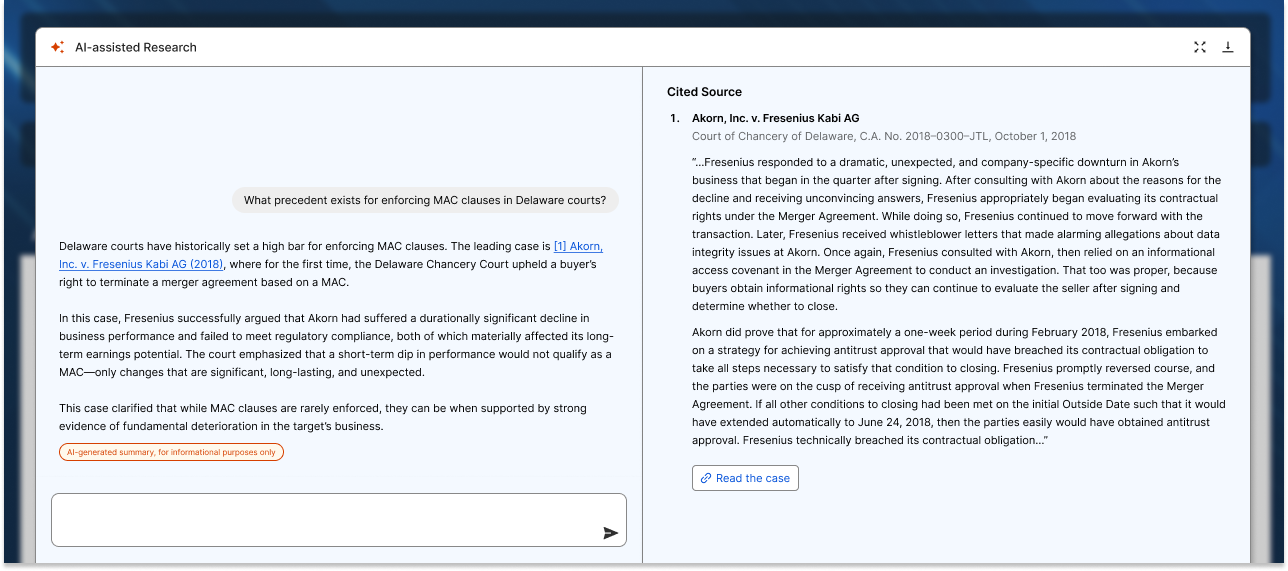Viewport: 1288px width, 571px height.
Task: Click the paragraph starting 'In this case, Fresenius'
Action: 336,345
